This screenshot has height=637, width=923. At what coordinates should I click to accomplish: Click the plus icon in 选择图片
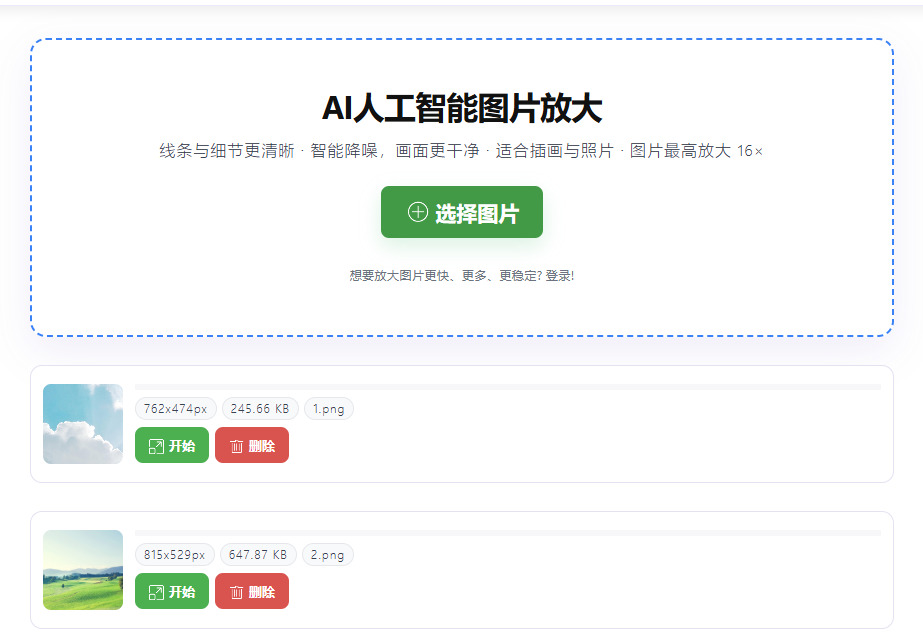pyautogui.click(x=418, y=212)
